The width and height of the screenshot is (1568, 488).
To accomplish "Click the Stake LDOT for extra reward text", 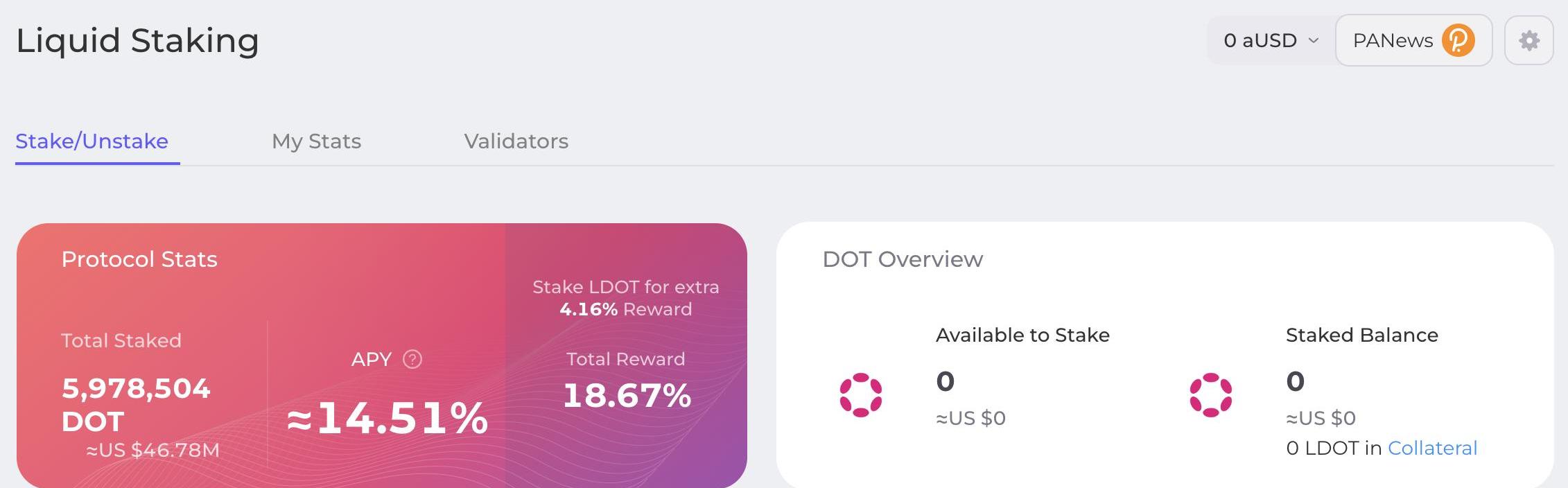I will (625, 298).
